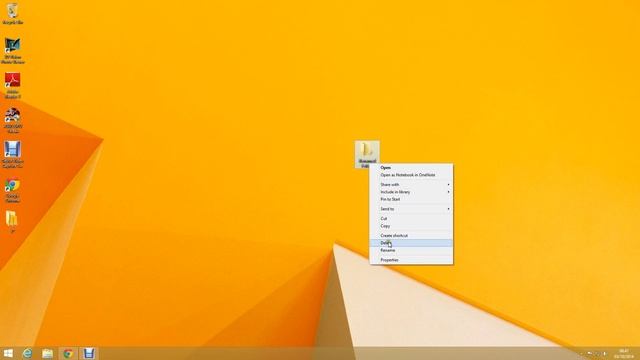Viewport: 640px width, 360px height.
Task: Expand the Include in library submenu
Action: 411,192
